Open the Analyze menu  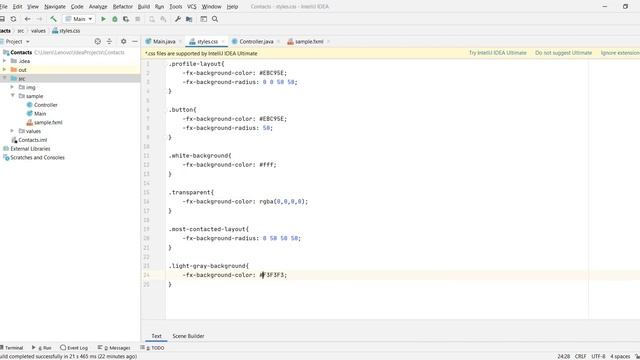98,7
